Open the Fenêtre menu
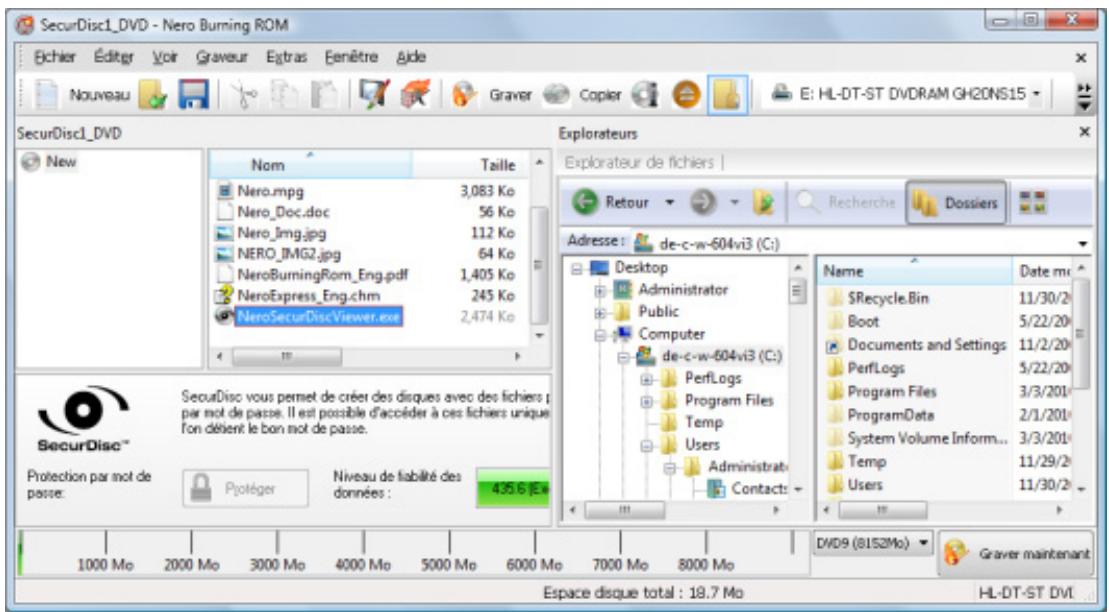The image size is (1109, 612). pos(352,57)
